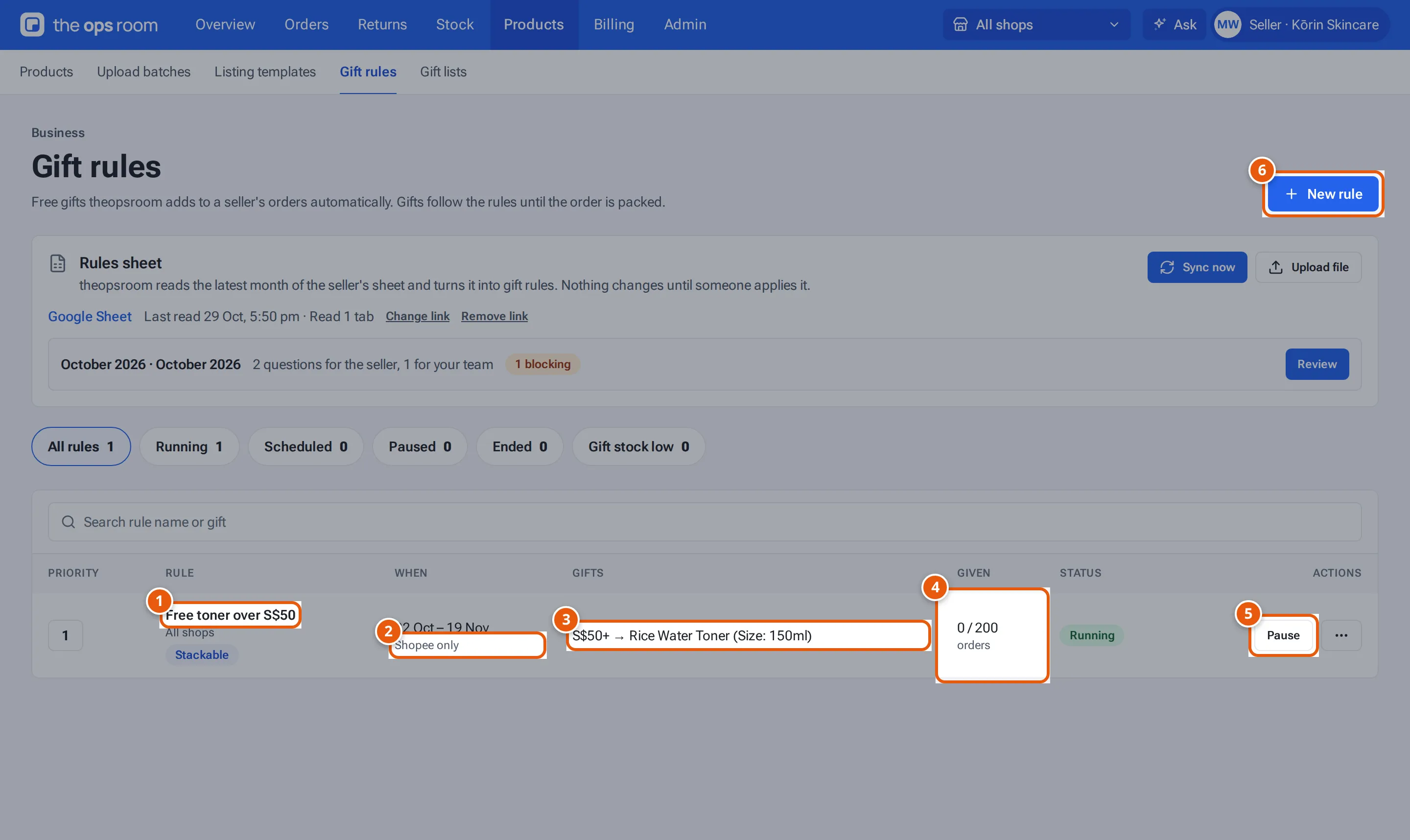Filter by Paused rules
This screenshot has width=1410, height=840.
(420, 446)
